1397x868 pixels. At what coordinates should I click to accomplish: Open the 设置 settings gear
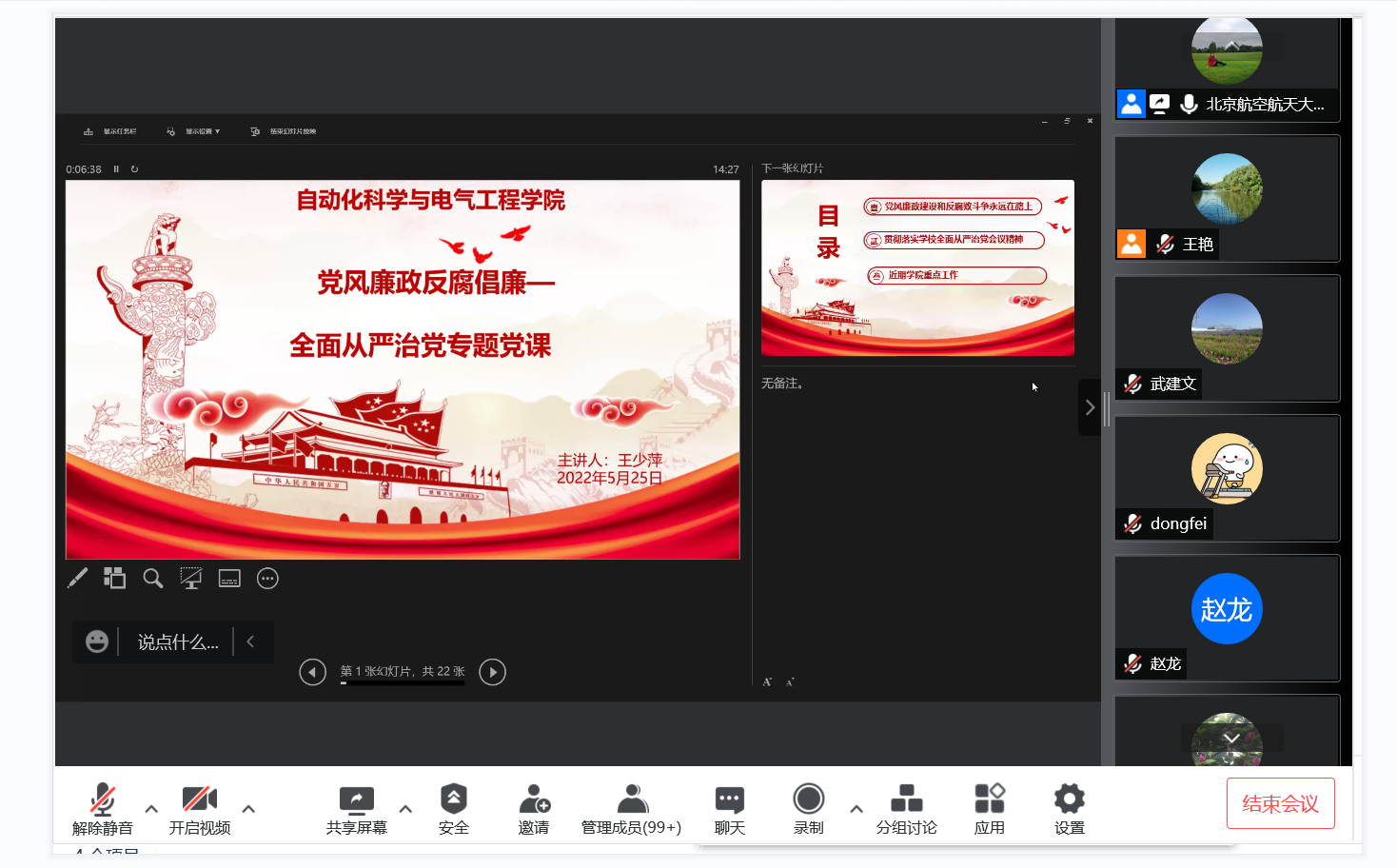point(1069,809)
